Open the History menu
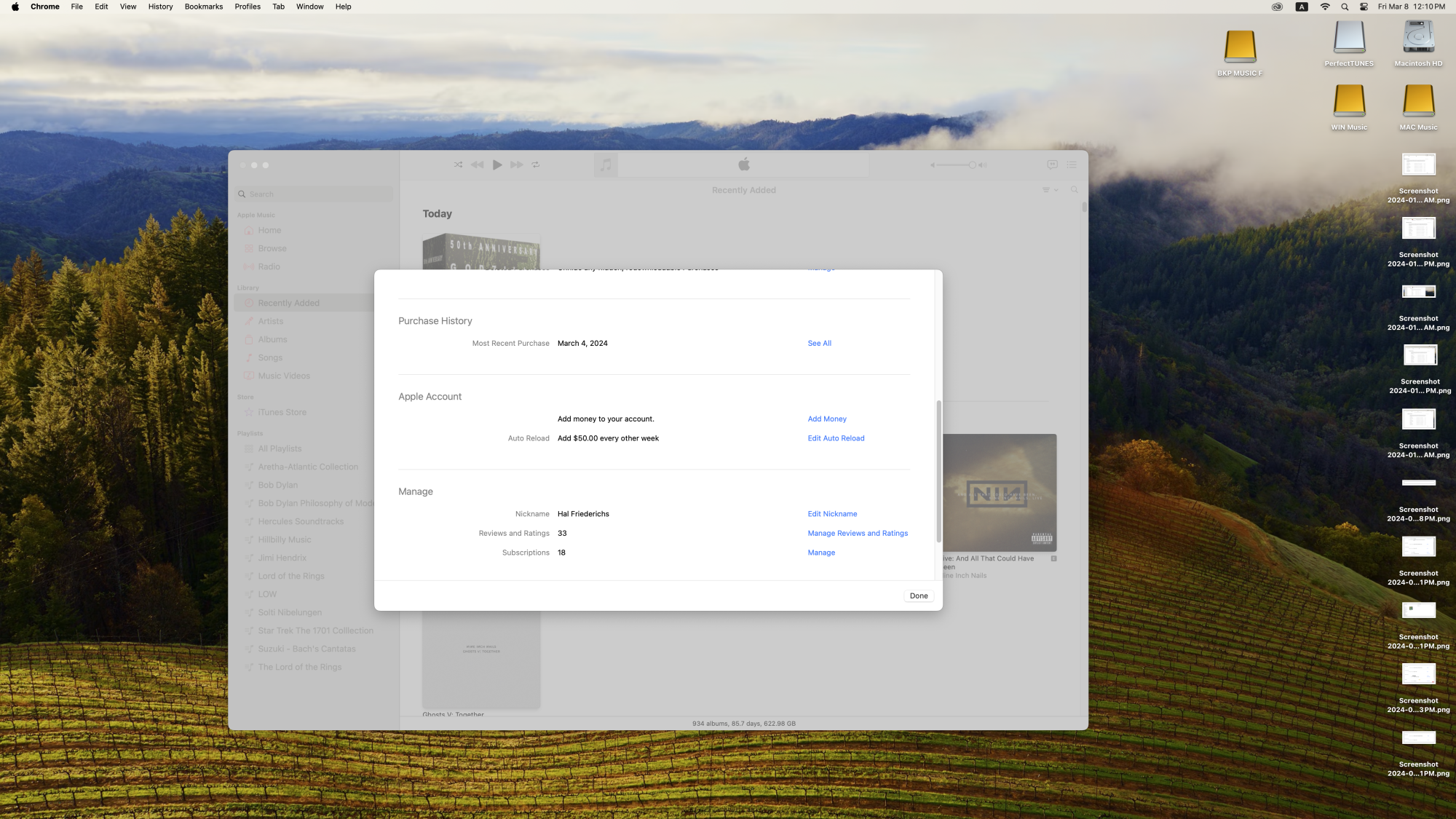This screenshot has height=819, width=1456. [160, 7]
